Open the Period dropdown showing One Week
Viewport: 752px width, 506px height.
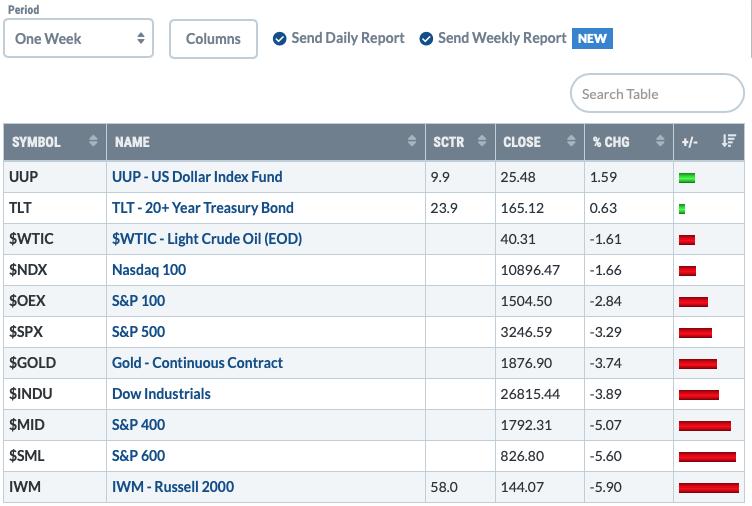click(x=78, y=38)
